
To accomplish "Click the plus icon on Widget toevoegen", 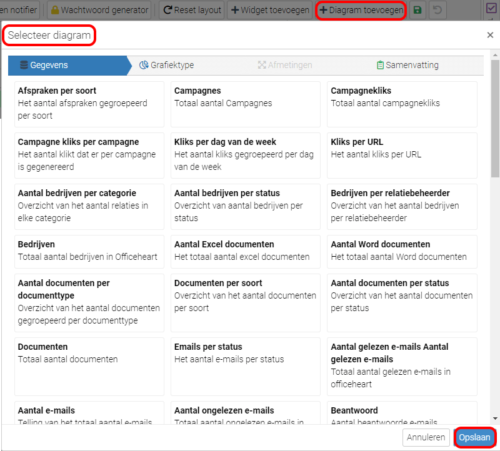I will tap(235, 10).
